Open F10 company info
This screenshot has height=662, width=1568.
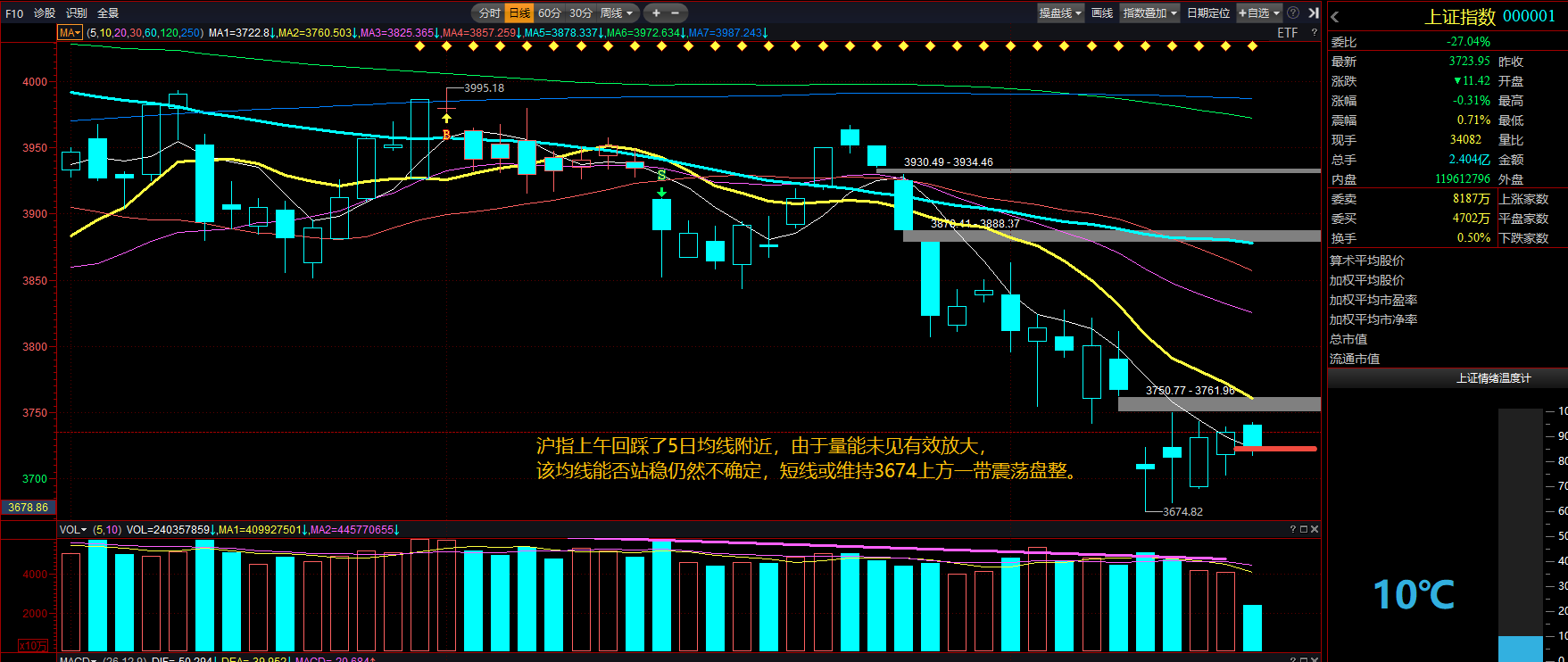click(x=14, y=12)
